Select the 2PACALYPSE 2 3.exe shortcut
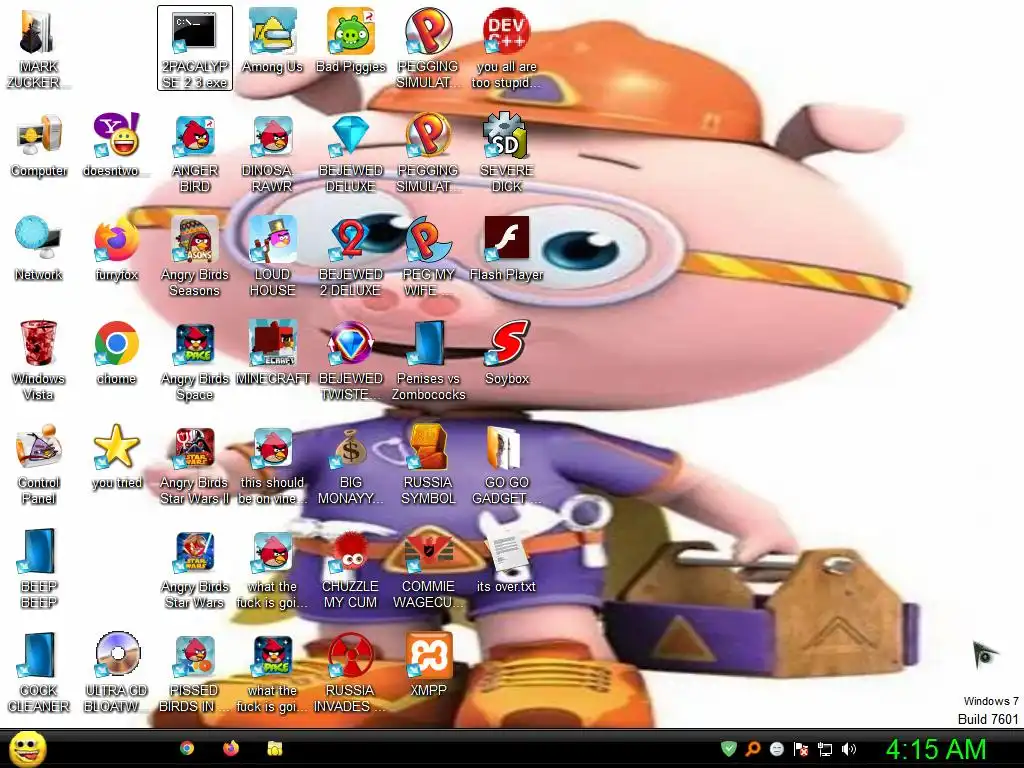1024x768 pixels. (x=195, y=47)
